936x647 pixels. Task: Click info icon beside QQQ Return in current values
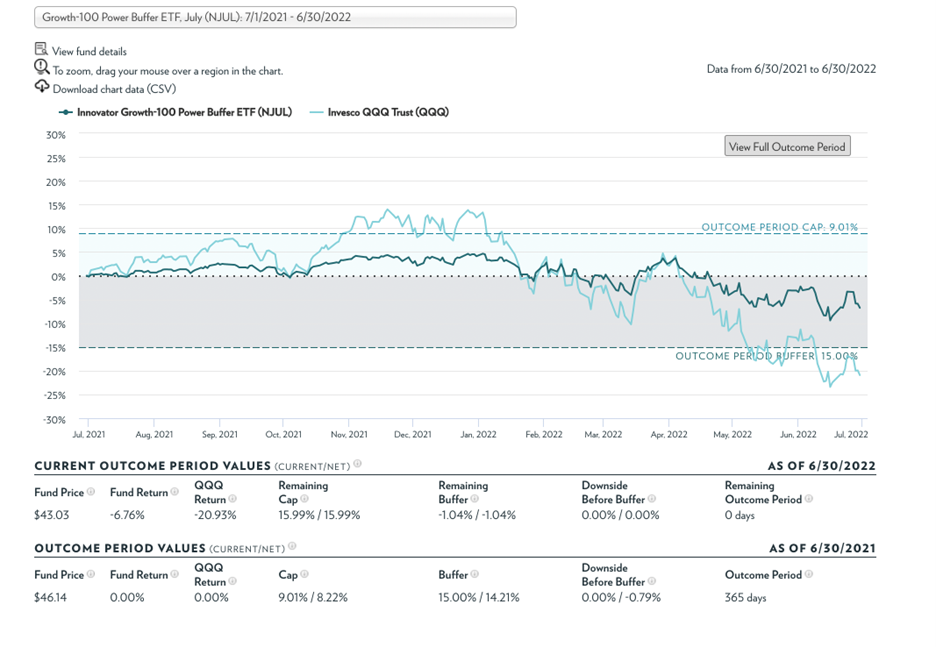(x=232, y=498)
